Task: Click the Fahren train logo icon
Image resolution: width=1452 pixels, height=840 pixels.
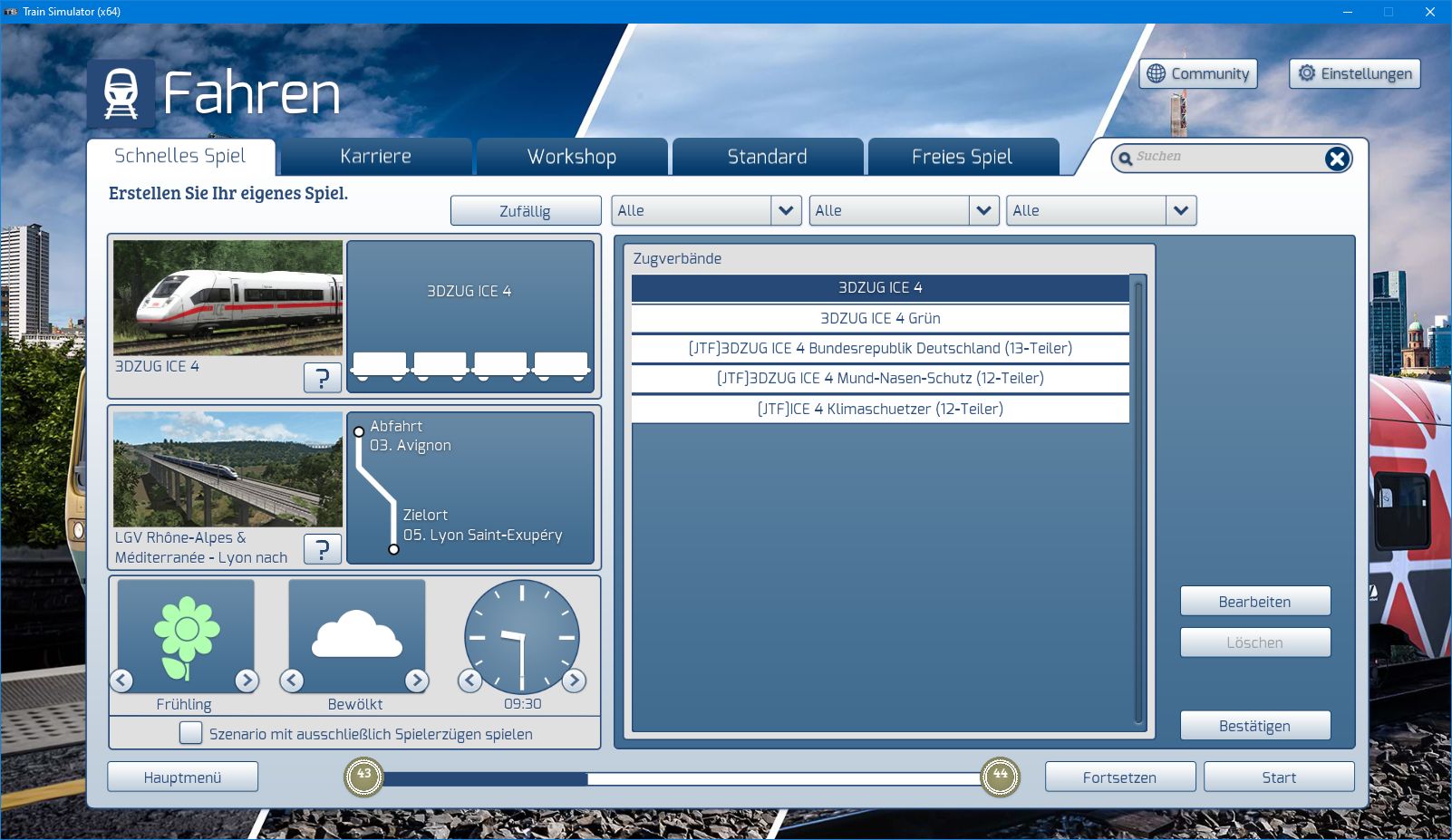Action: coord(121,93)
